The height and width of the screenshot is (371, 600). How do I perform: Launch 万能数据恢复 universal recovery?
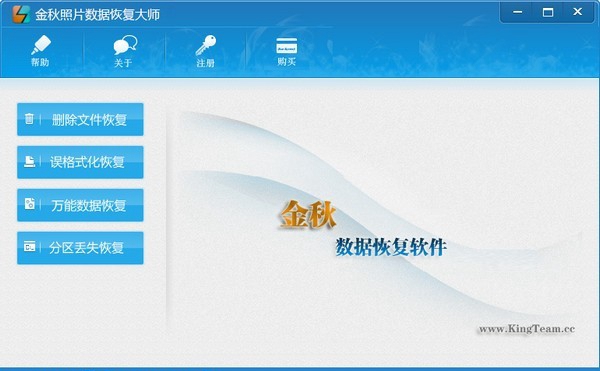[x=80, y=205]
